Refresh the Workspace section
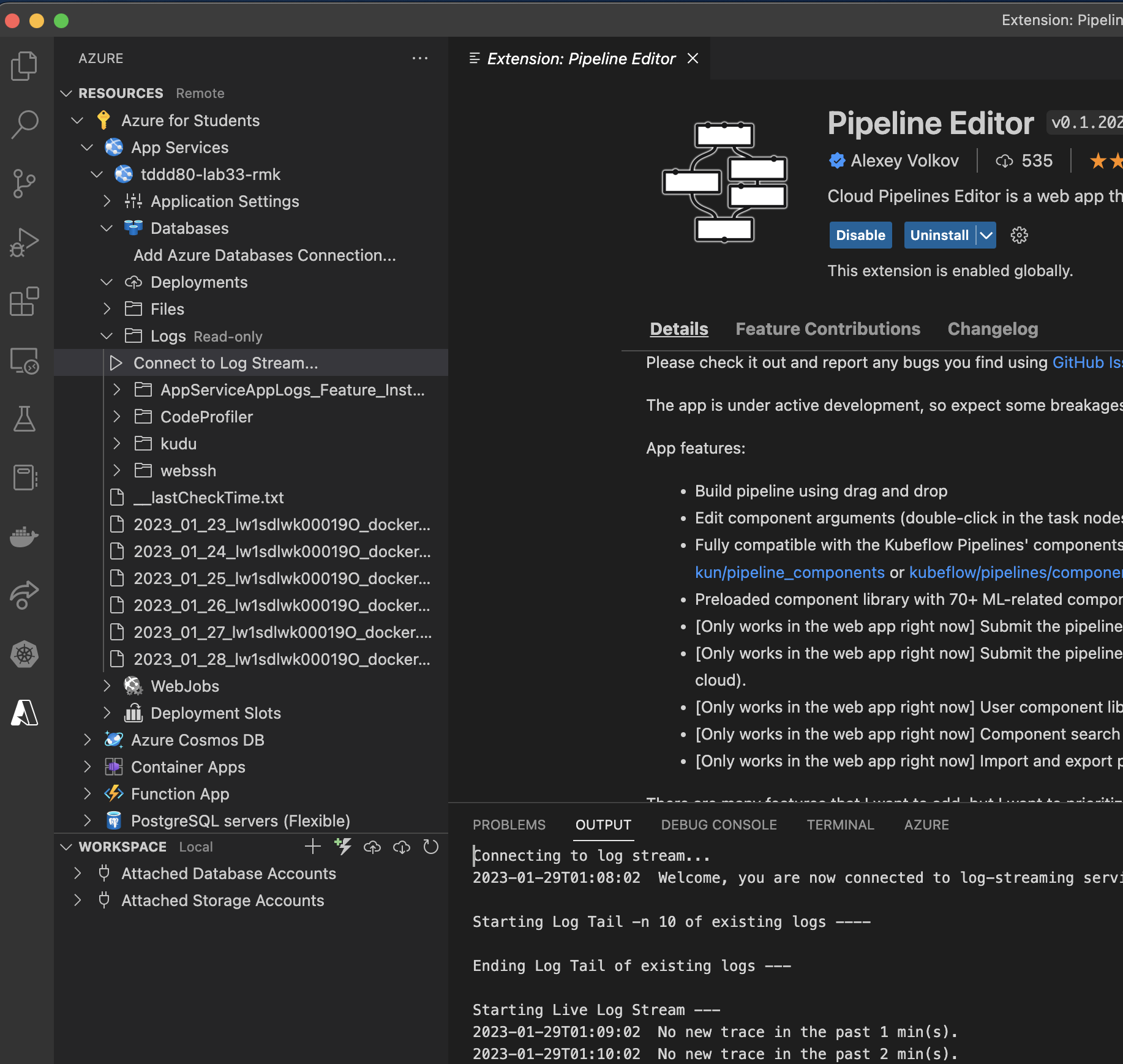Image resolution: width=1123 pixels, height=1064 pixels. point(431,847)
